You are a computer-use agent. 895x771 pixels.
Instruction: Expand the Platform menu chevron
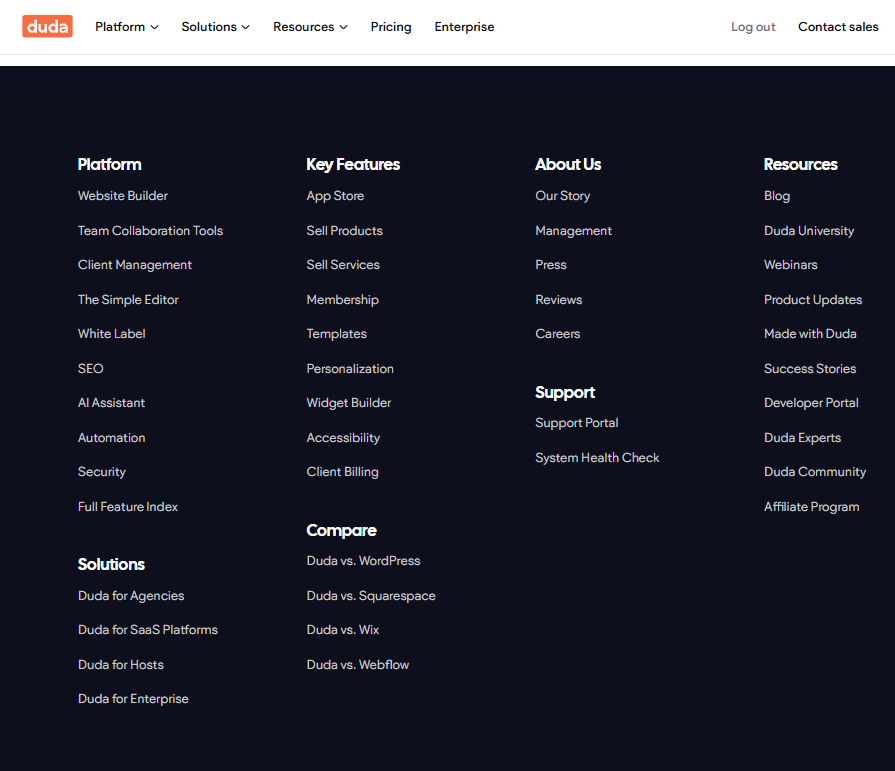[154, 27]
